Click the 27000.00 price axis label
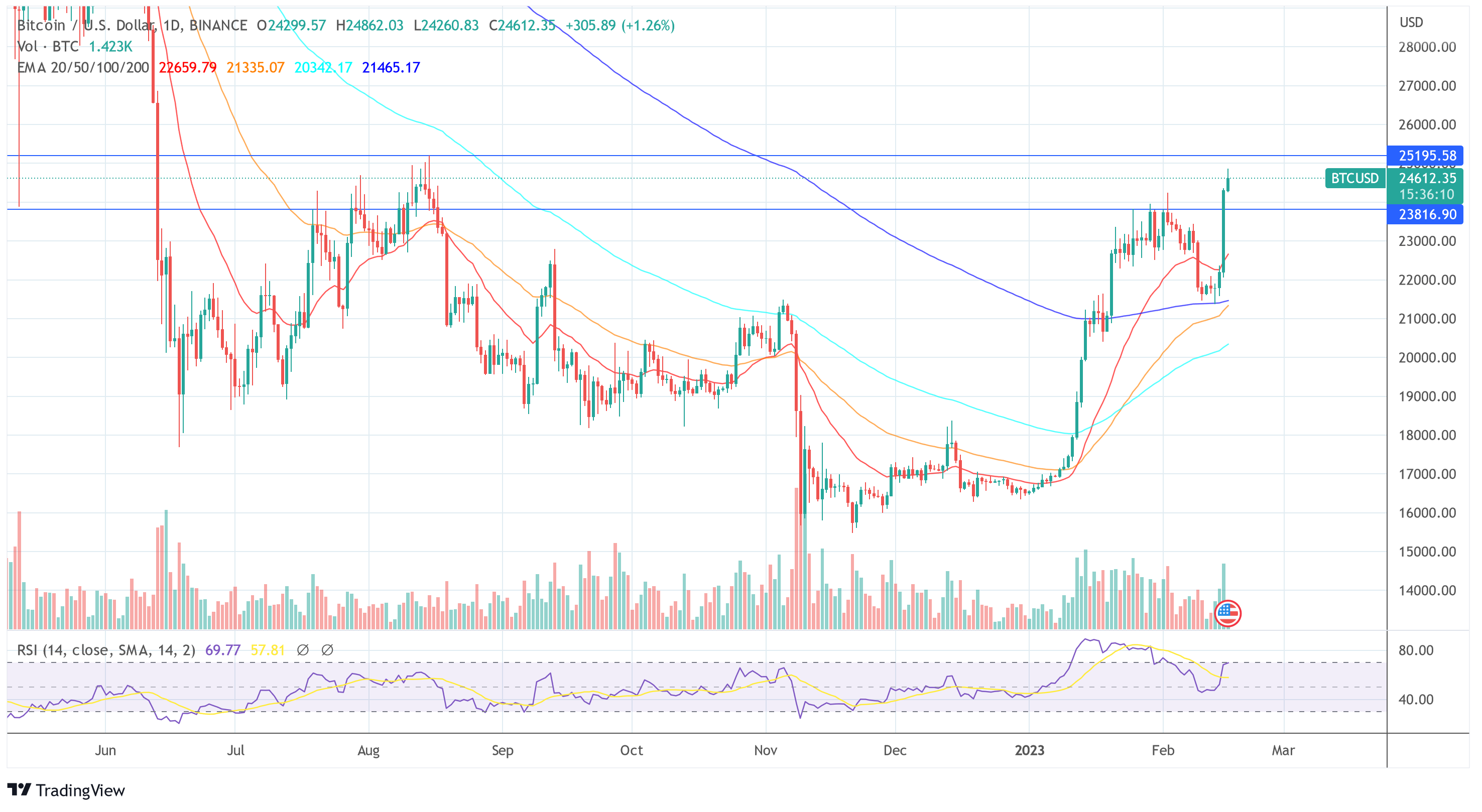The height and width of the screenshot is (812, 1482). (x=1427, y=86)
